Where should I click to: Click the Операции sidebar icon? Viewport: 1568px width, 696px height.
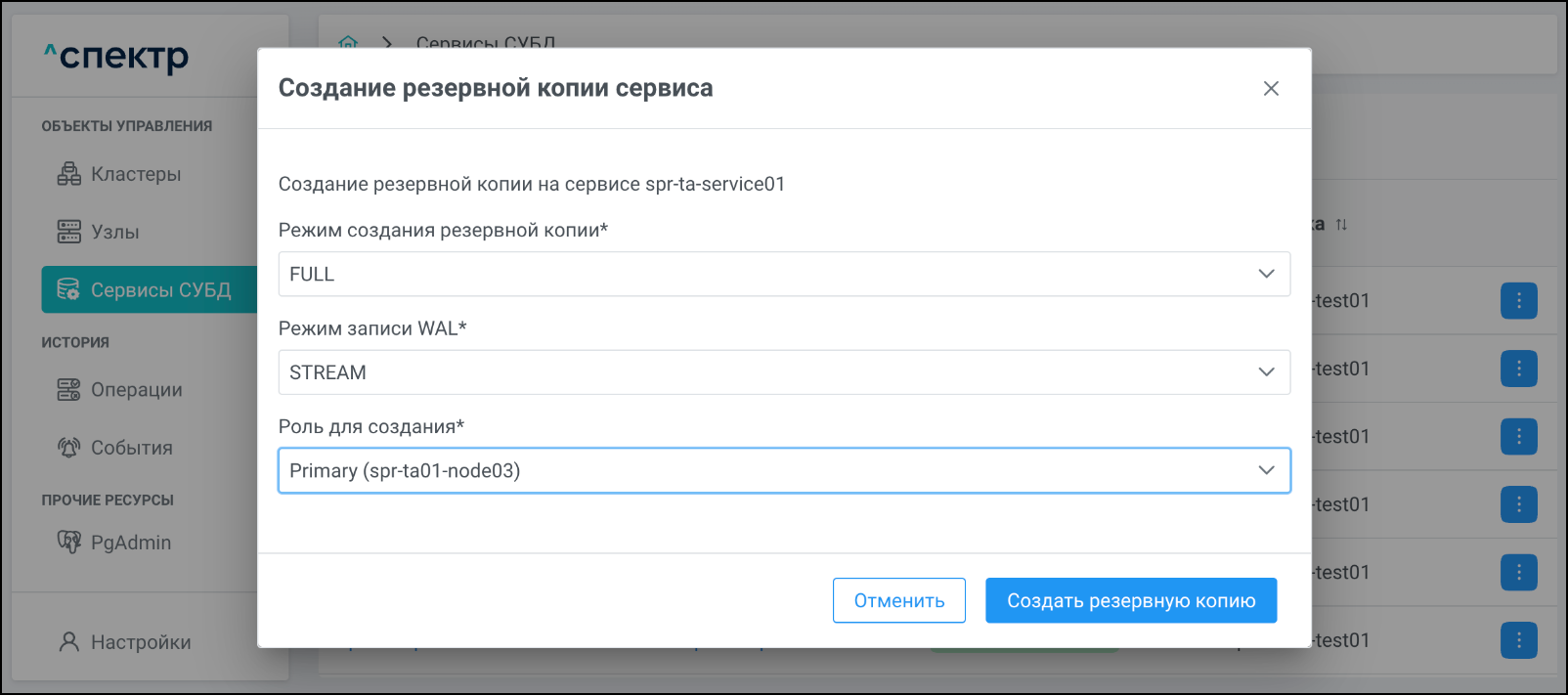tap(68, 390)
